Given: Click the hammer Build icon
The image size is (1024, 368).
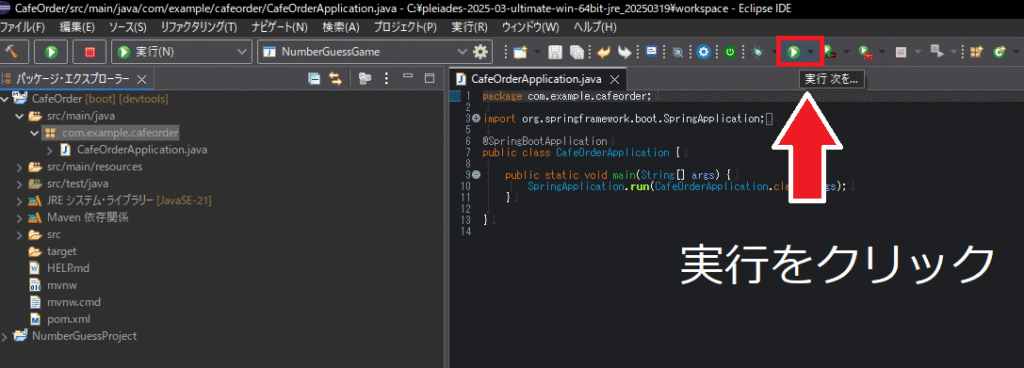Looking at the screenshot, I should tap(13, 52).
